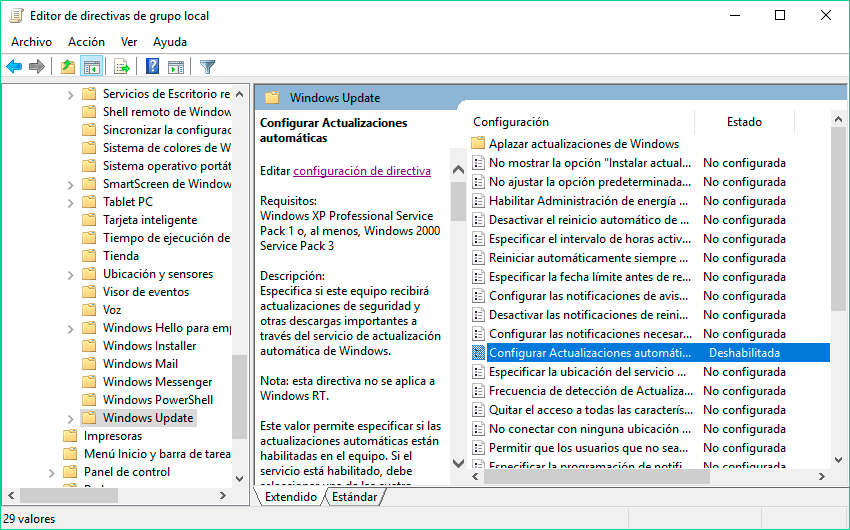The image size is (850, 530).
Task: Click the Impresoras folder icon in tree
Action: 70,436
